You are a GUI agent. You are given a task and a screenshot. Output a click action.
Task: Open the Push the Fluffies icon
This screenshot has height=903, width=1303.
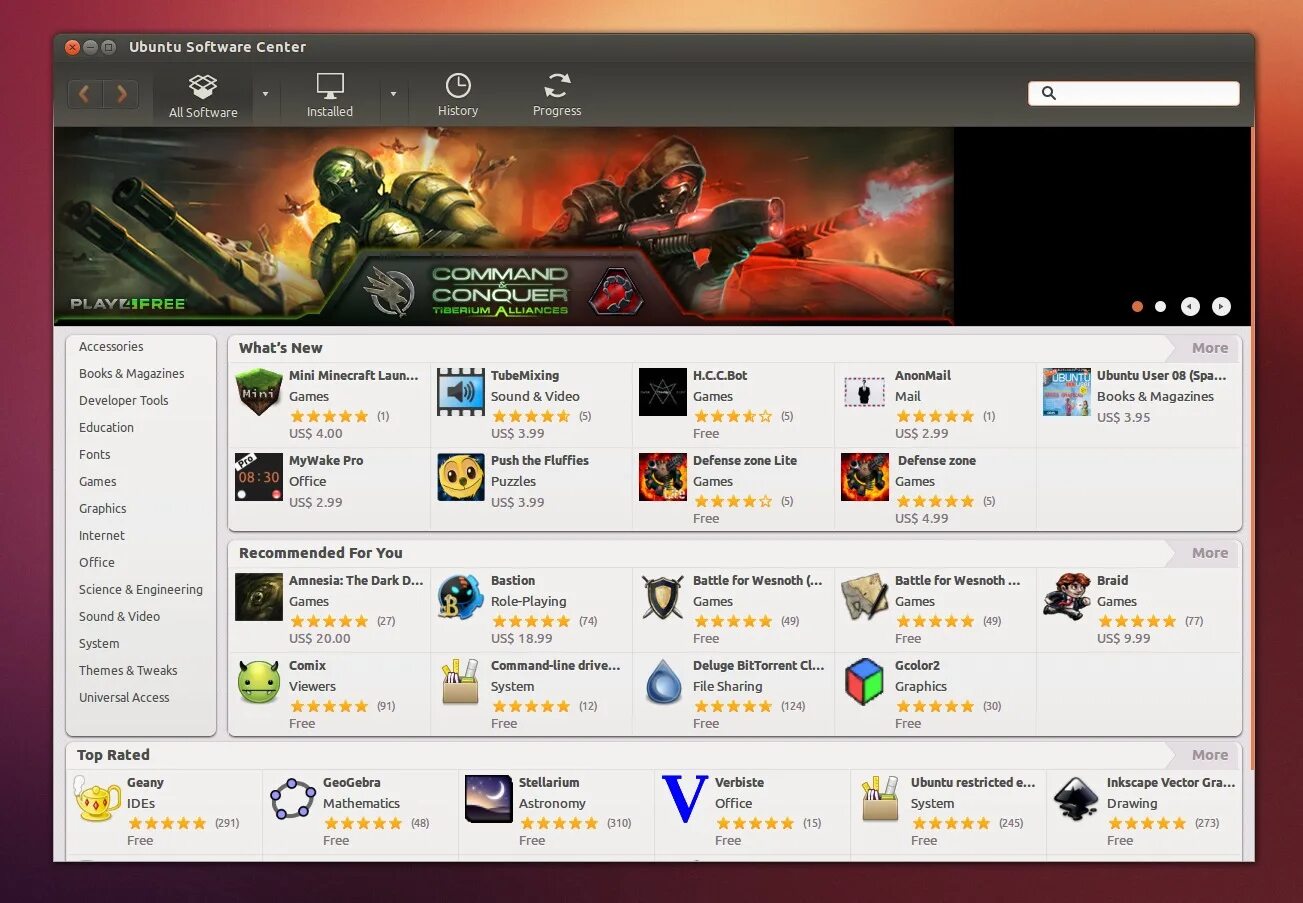click(461, 477)
